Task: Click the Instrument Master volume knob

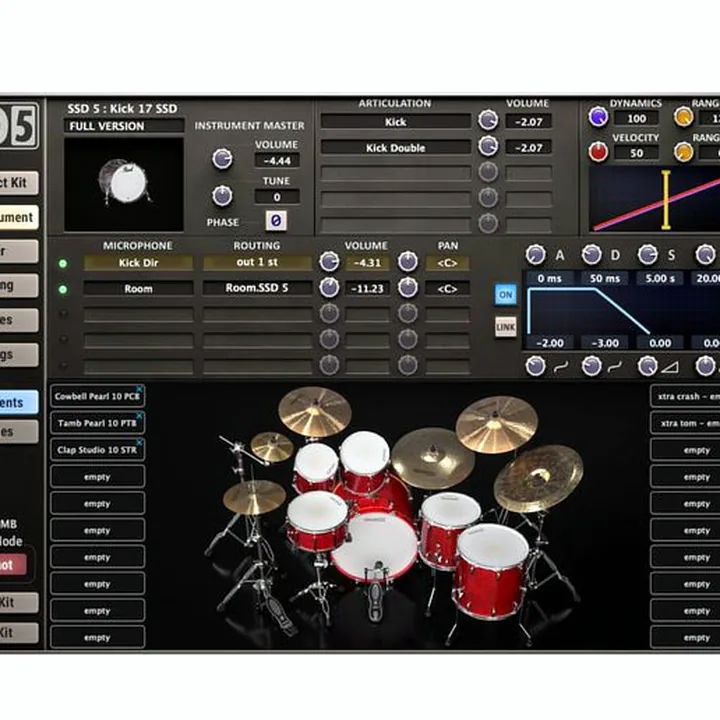Action: [x=222, y=159]
